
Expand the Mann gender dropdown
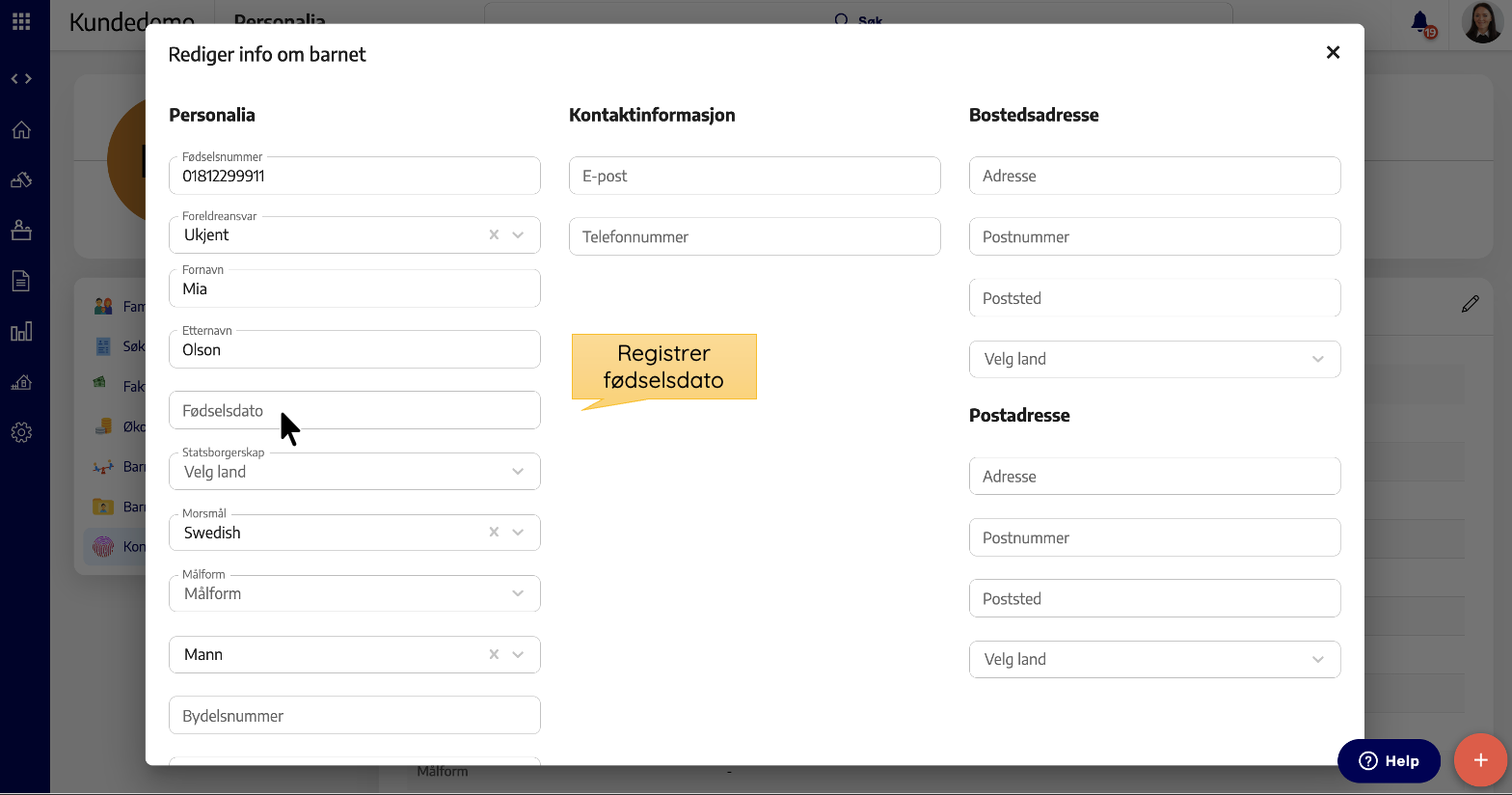(x=518, y=654)
